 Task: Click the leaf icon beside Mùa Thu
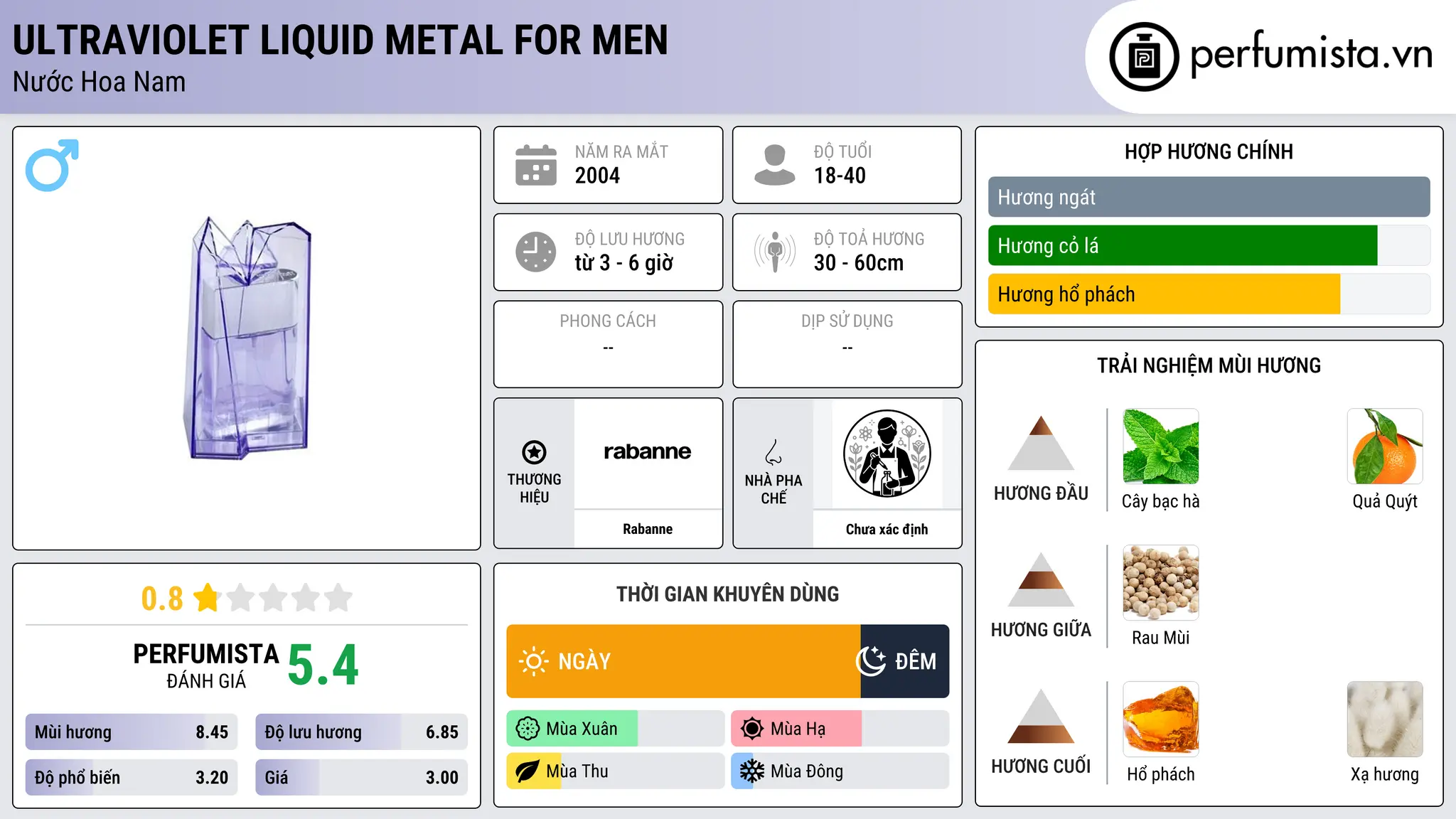click(528, 771)
